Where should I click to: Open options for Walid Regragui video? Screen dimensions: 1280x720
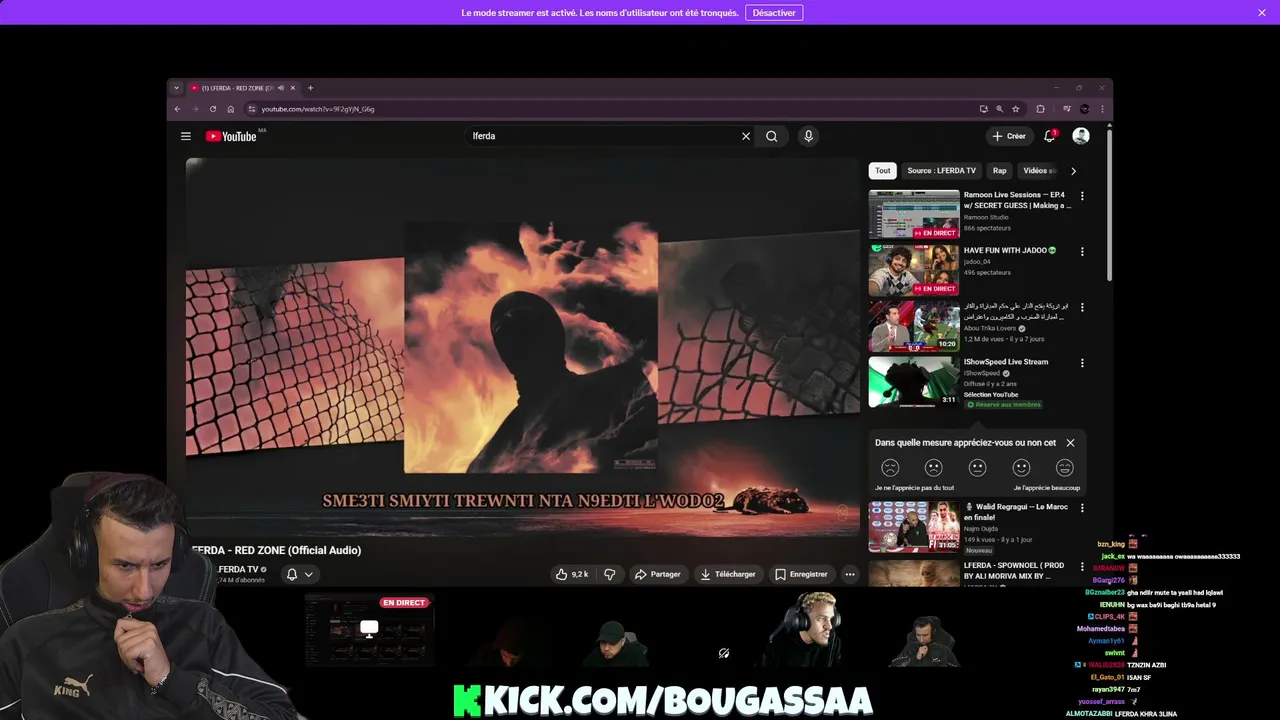point(1082,508)
